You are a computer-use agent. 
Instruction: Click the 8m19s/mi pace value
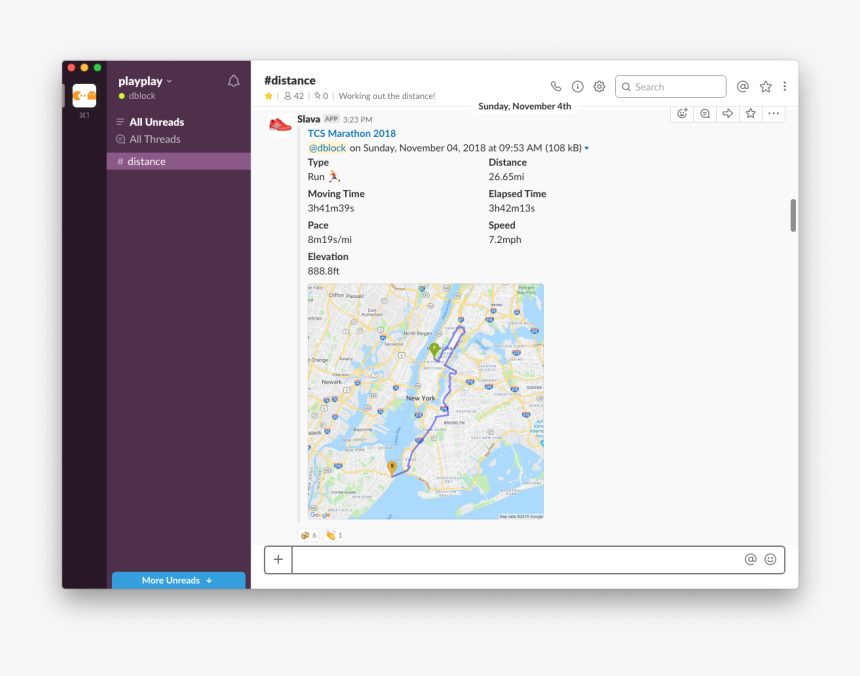[330, 240]
